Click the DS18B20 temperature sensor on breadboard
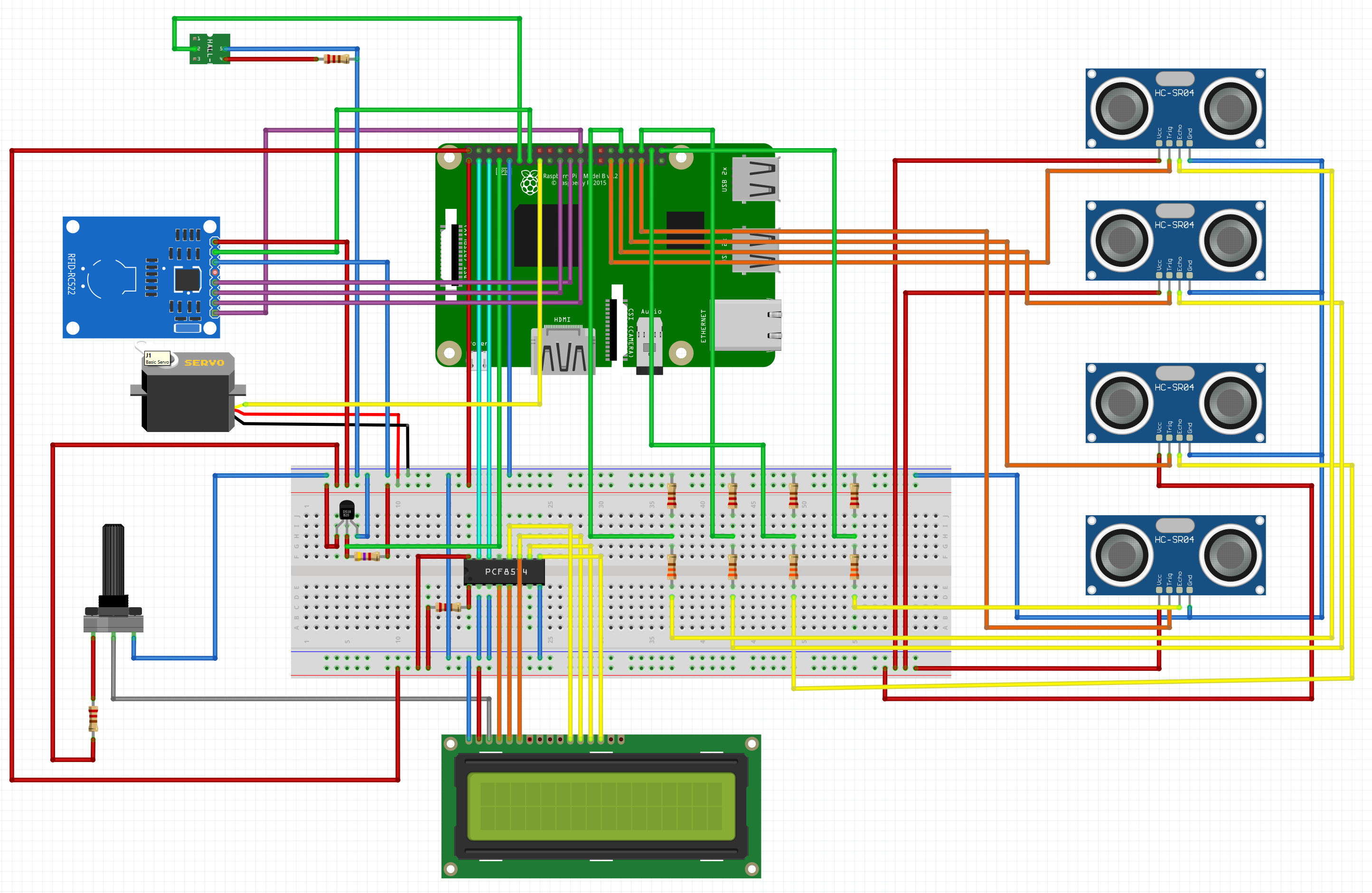 tap(347, 510)
